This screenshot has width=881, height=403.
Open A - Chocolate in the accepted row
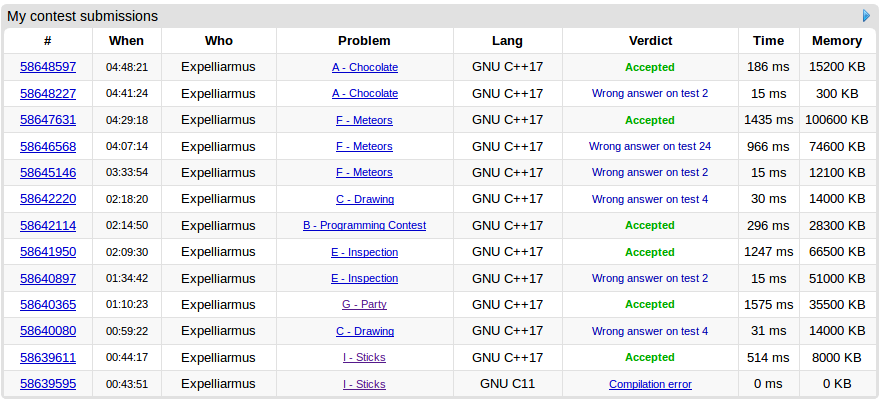coord(364,67)
